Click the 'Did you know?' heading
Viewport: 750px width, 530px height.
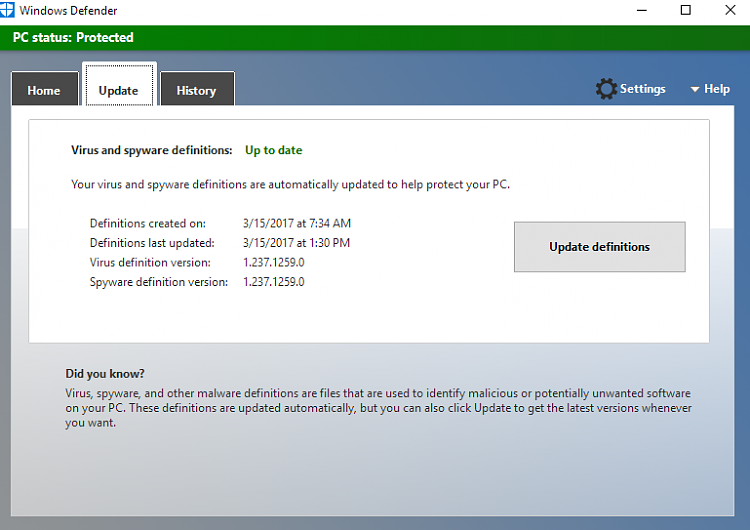pyautogui.click(x=105, y=374)
